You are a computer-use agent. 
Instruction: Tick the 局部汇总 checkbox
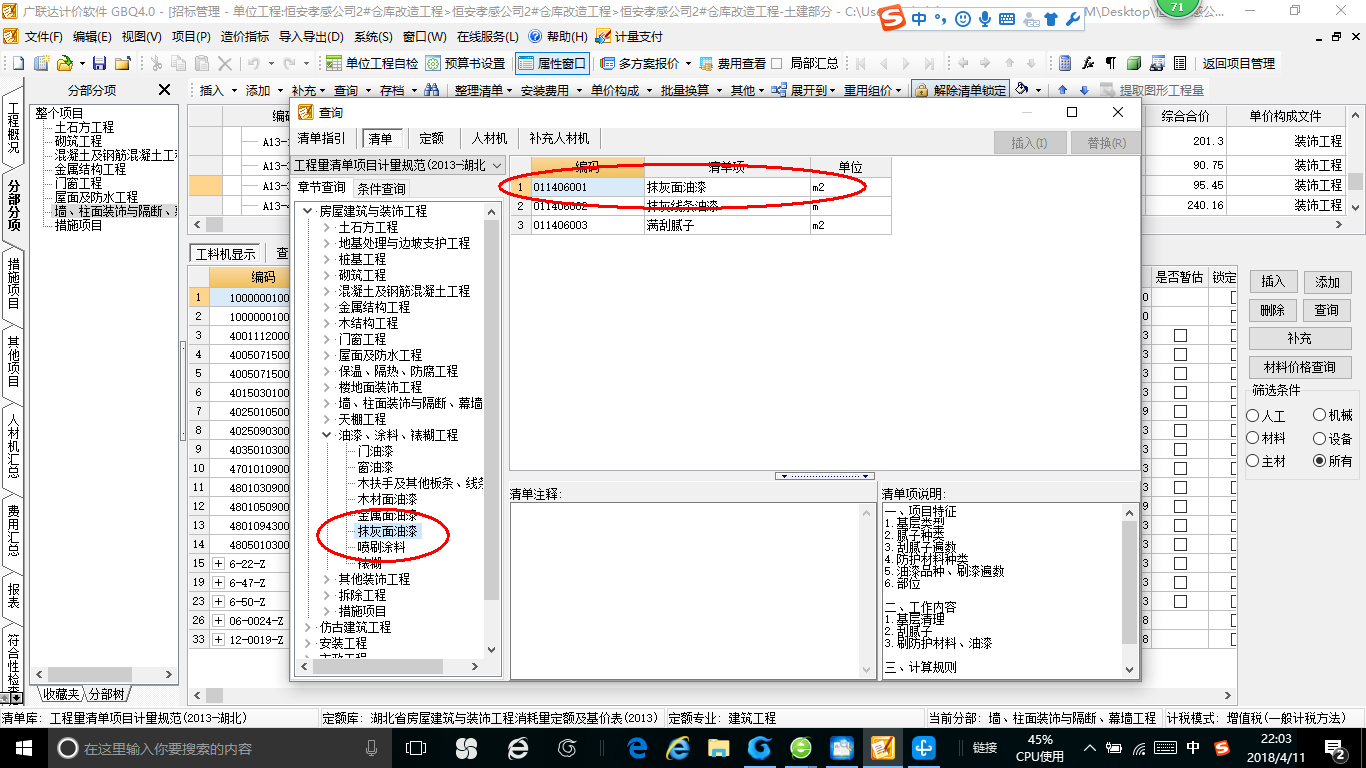777,63
